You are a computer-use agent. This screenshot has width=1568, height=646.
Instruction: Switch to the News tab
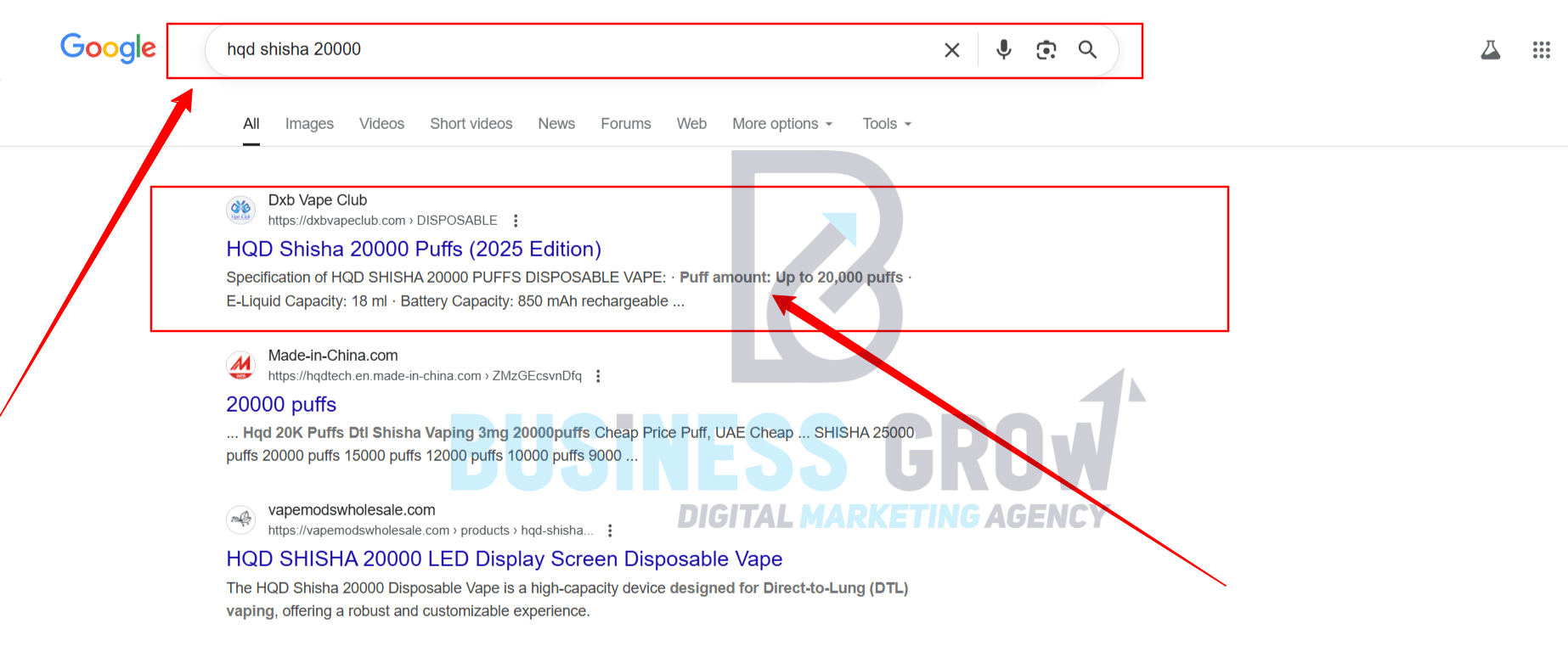pos(556,124)
